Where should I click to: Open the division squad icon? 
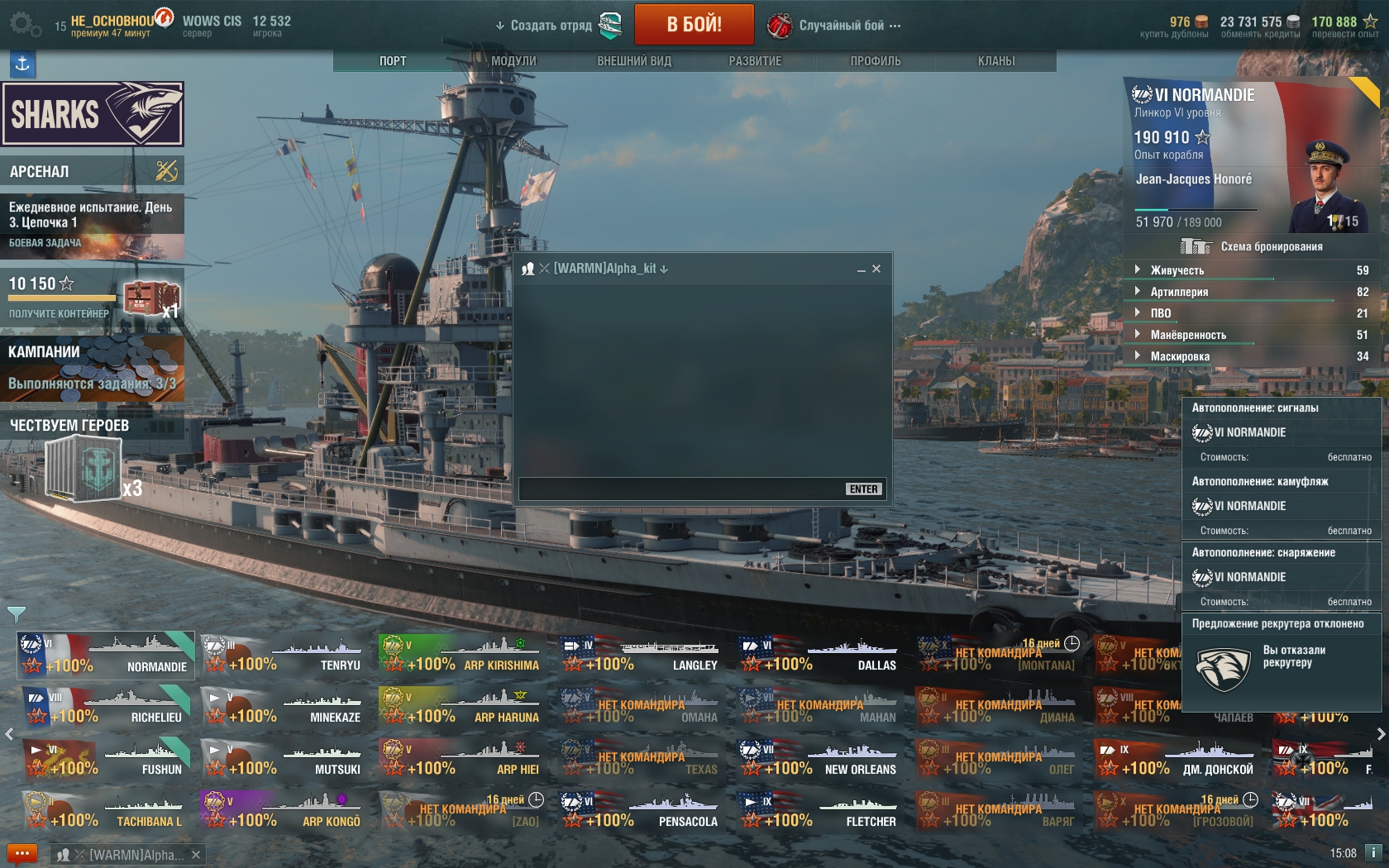tap(610, 25)
